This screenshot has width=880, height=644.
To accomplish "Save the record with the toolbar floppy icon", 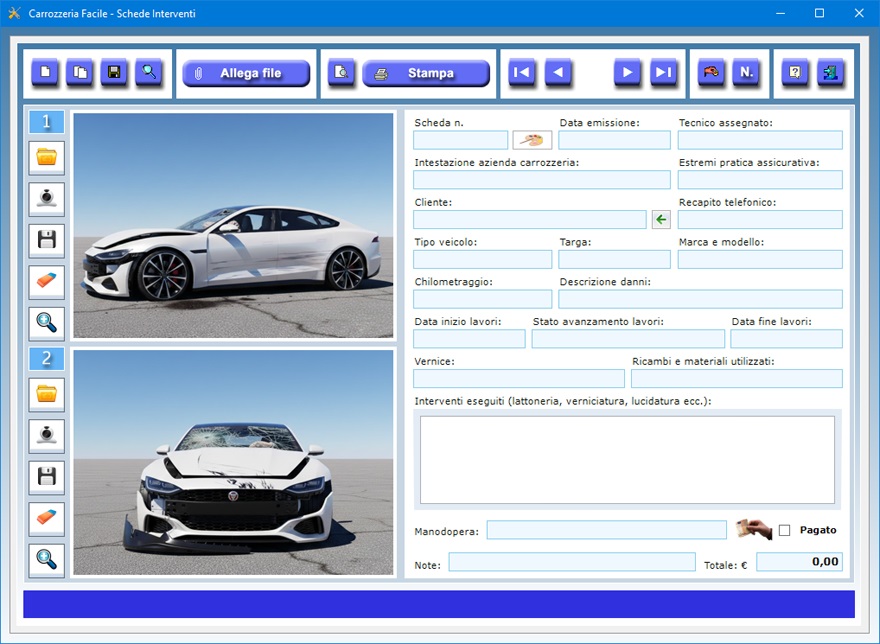I will point(114,73).
